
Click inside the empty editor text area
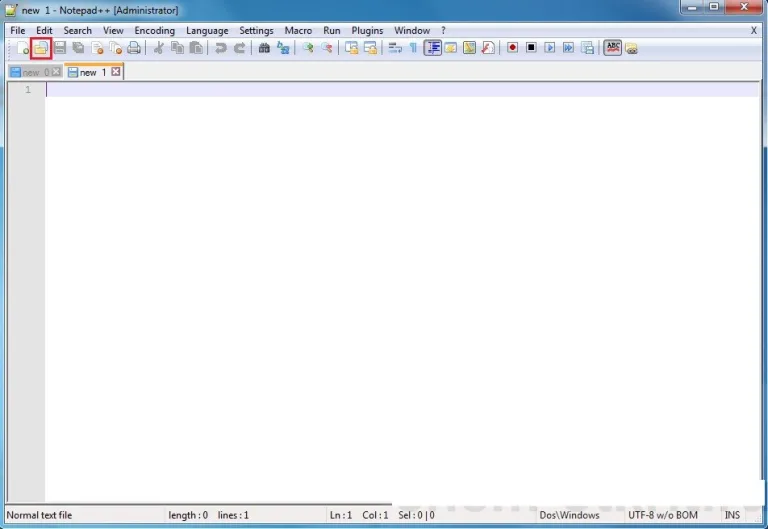tap(402, 294)
